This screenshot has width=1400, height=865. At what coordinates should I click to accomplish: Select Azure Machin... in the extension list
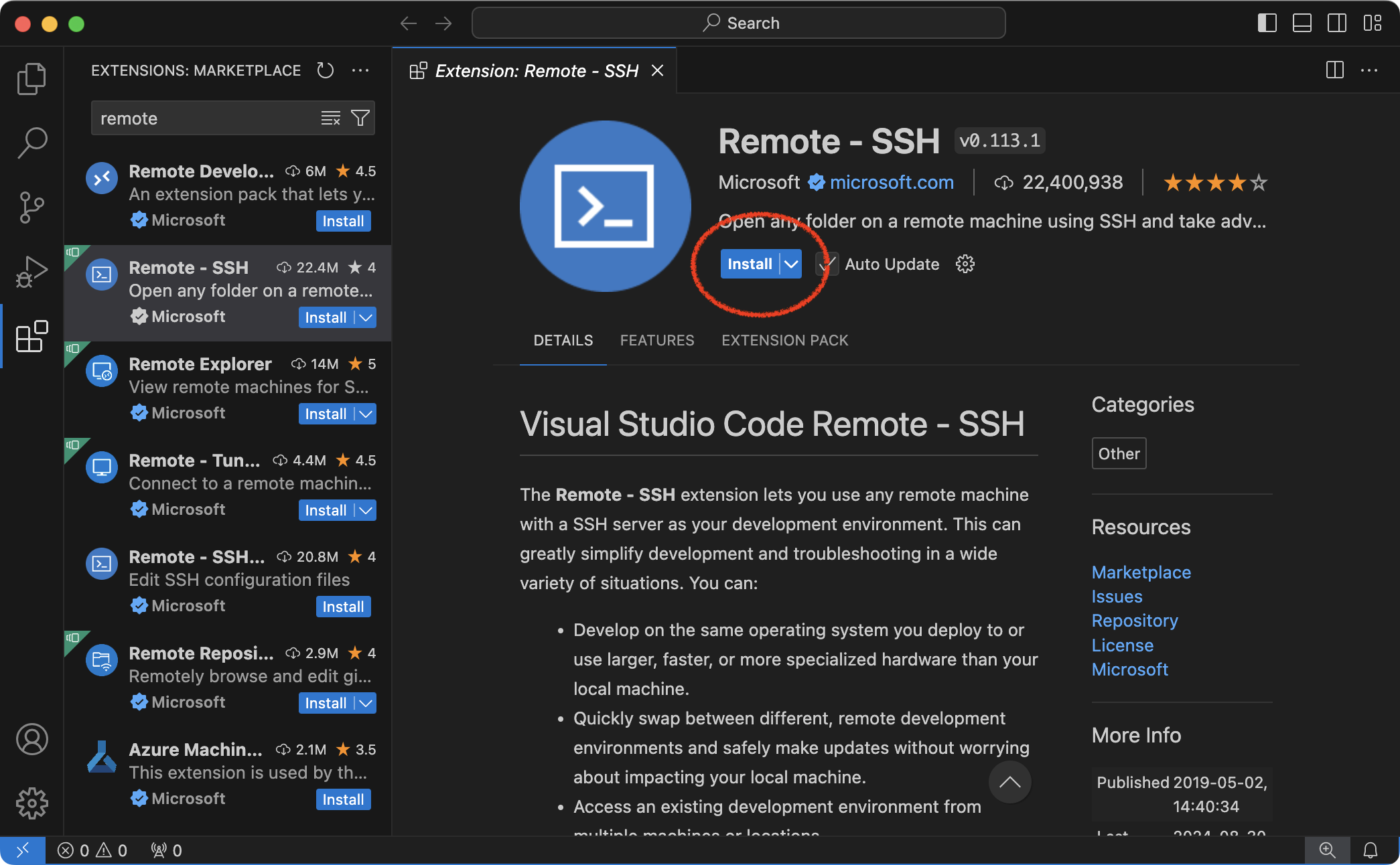click(x=228, y=775)
